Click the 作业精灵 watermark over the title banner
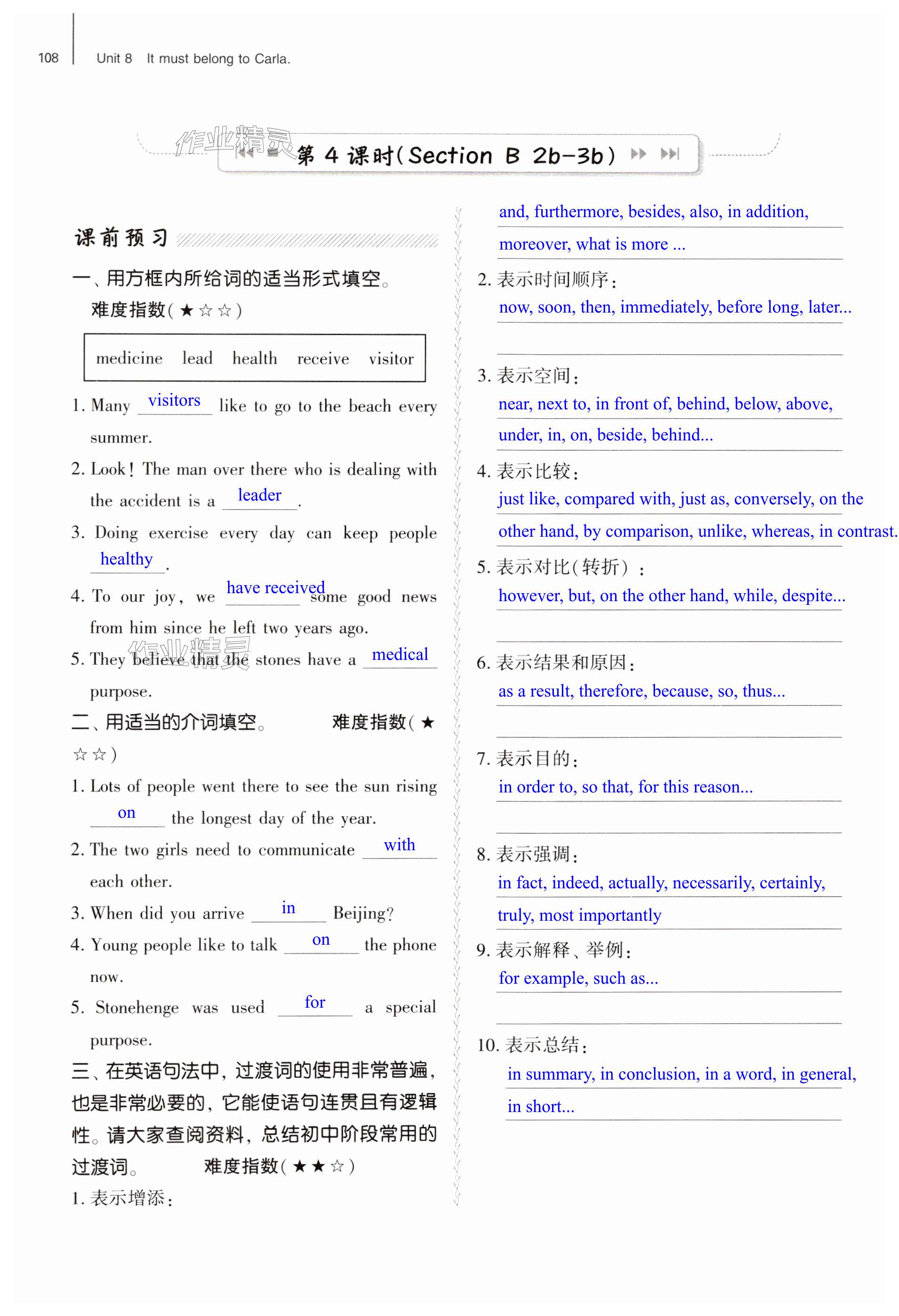Screen dimensions: 899x1316 (x=233, y=141)
